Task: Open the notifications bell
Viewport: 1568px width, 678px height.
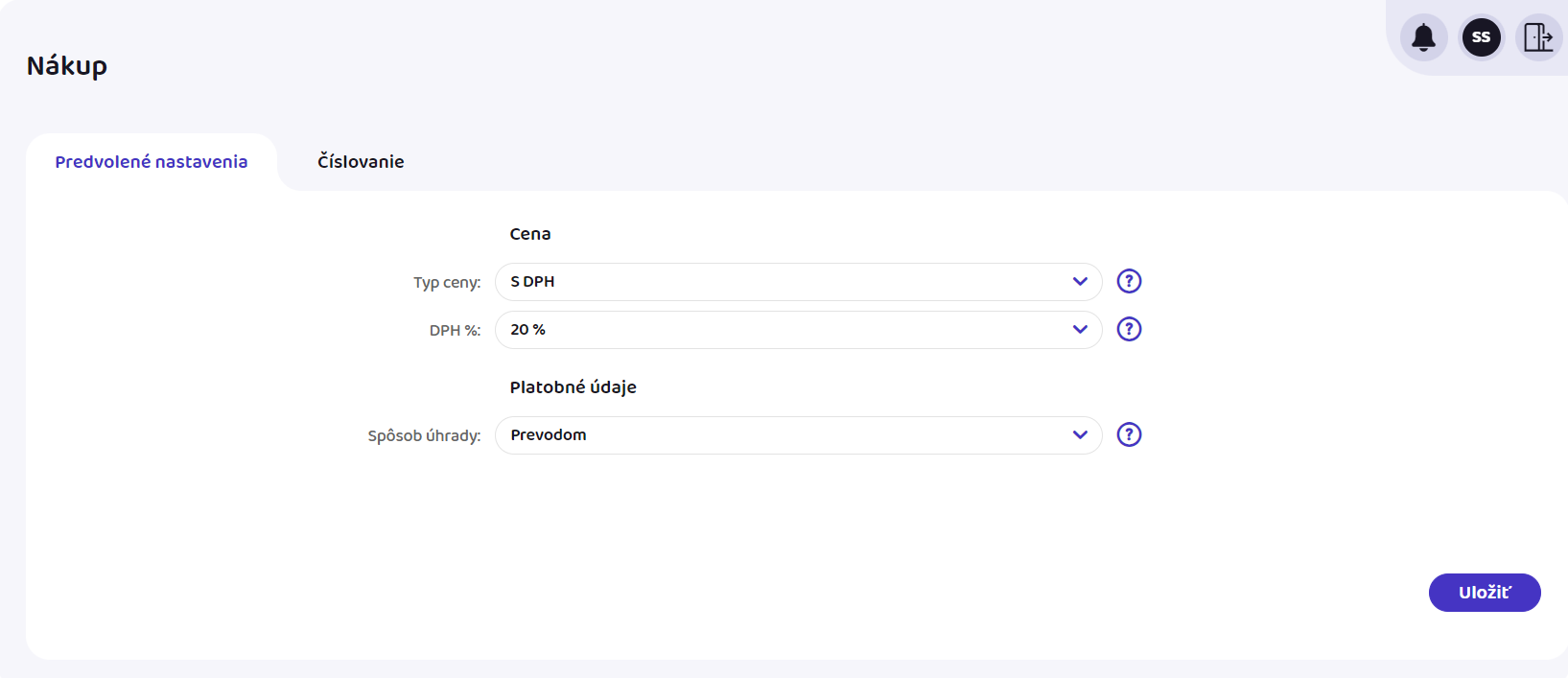Action: coord(1423,37)
